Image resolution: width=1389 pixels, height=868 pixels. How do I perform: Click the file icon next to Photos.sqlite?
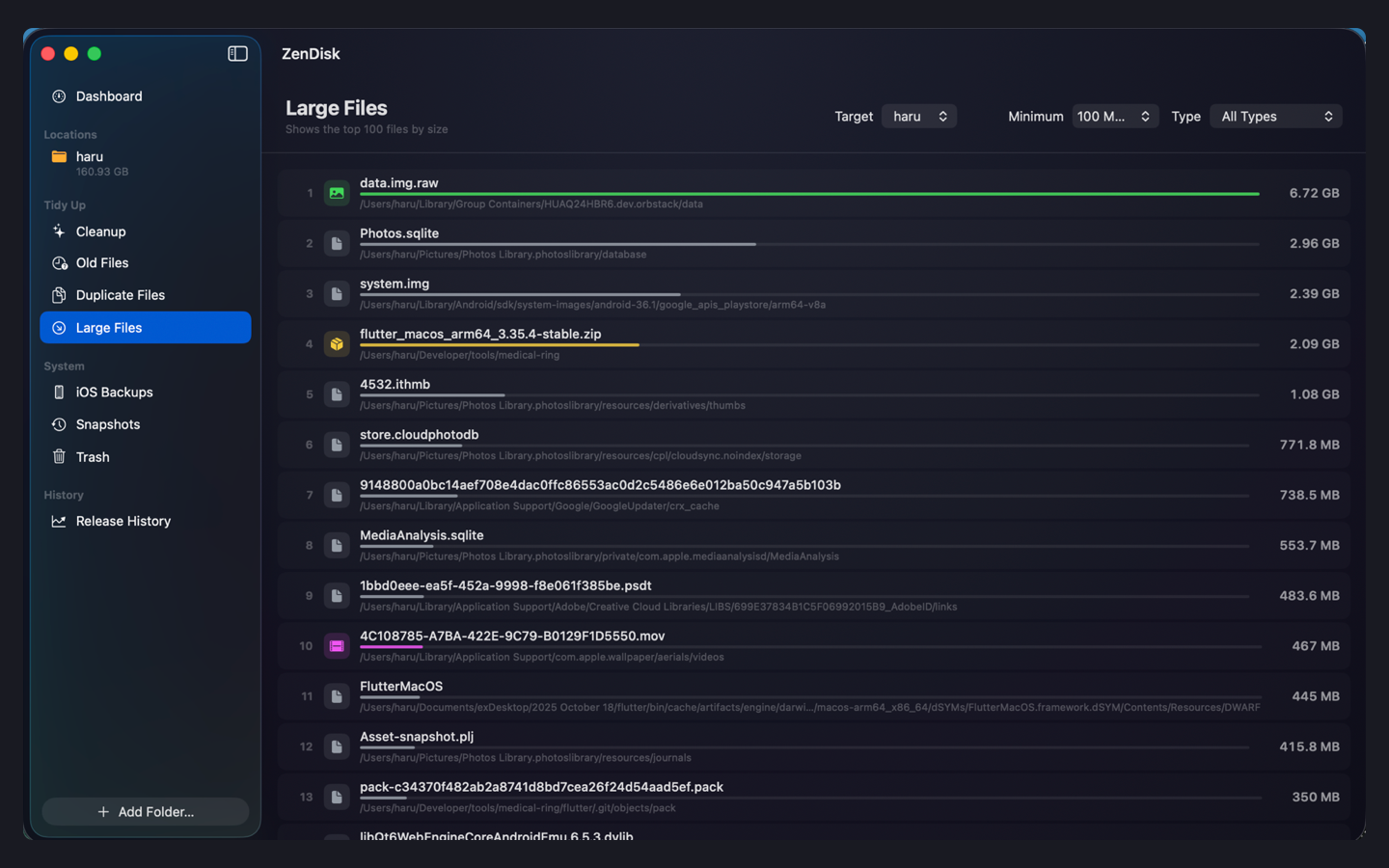(x=337, y=243)
